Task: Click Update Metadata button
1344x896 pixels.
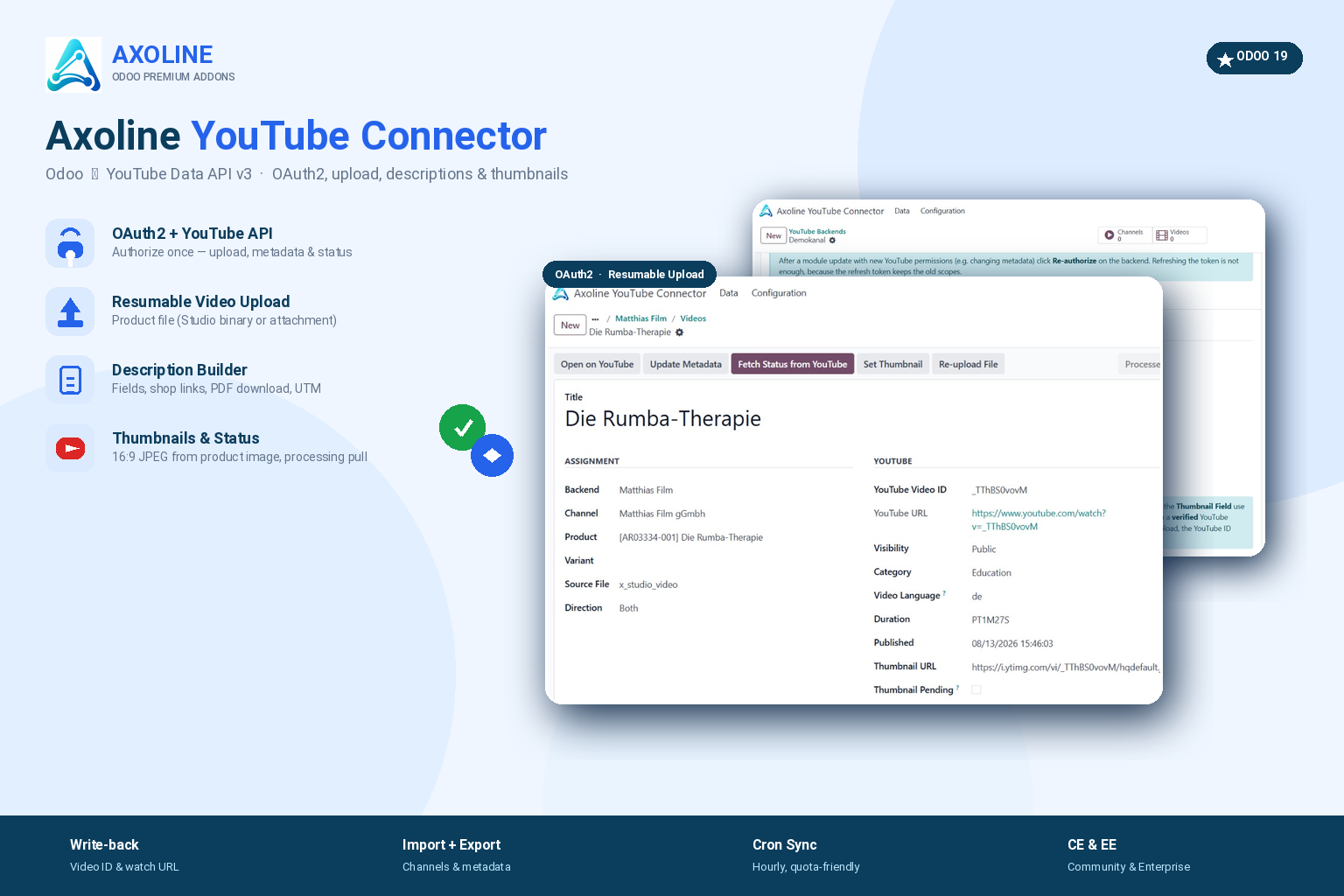Action: tap(686, 364)
